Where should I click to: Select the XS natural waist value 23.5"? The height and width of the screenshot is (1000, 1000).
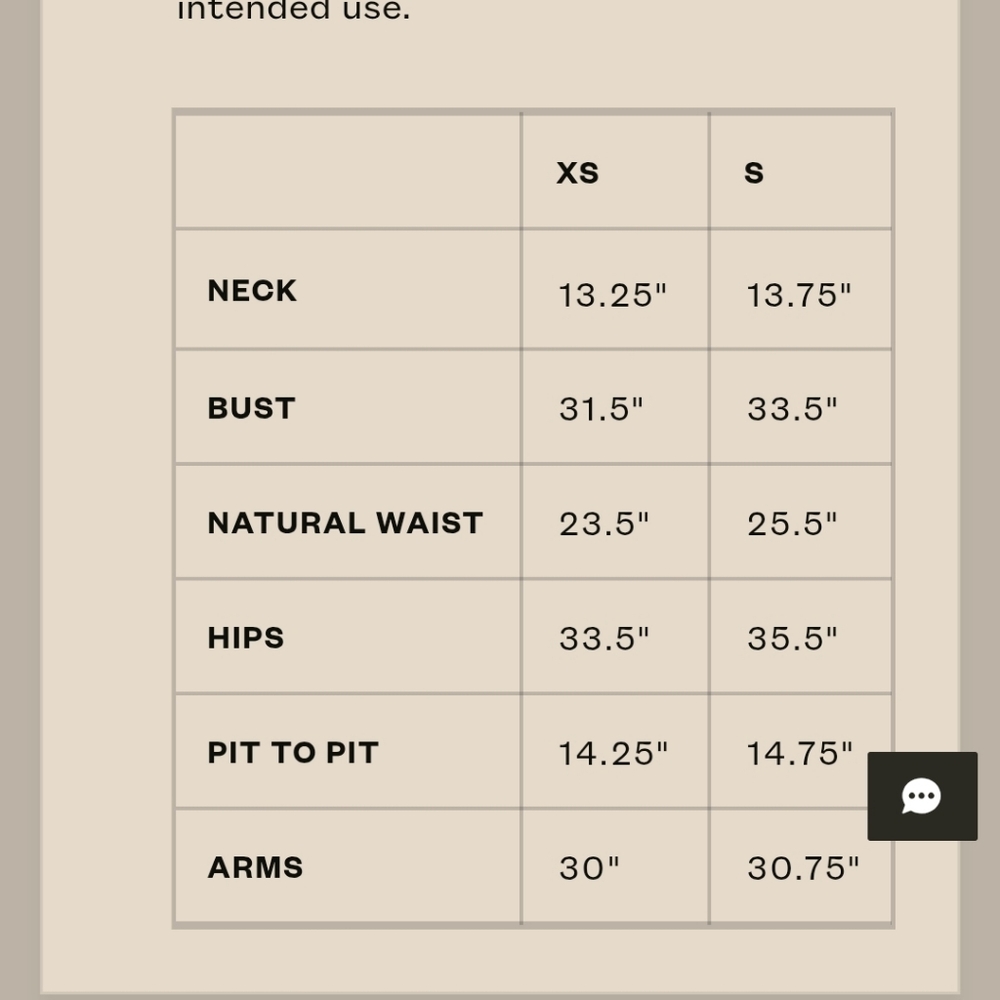[604, 524]
